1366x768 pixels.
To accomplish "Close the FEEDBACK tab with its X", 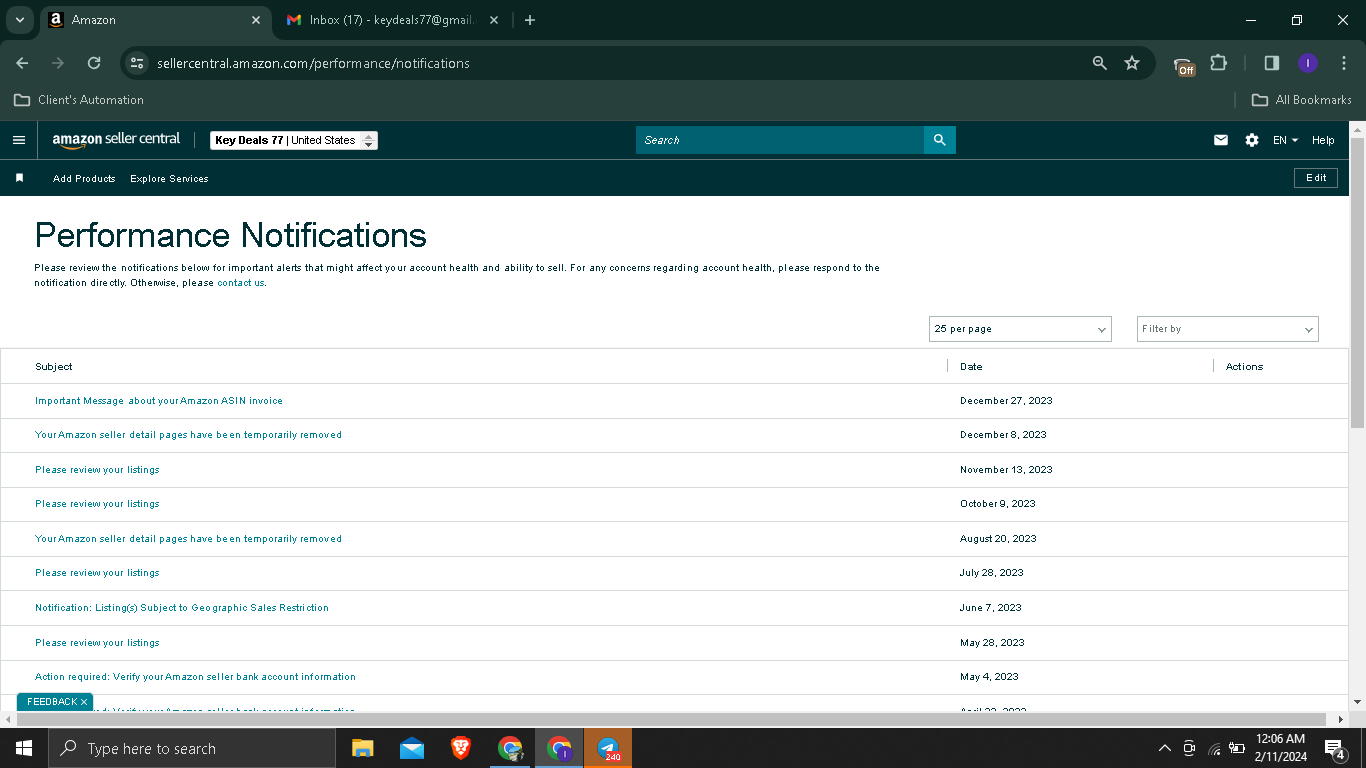I will coord(84,702).
